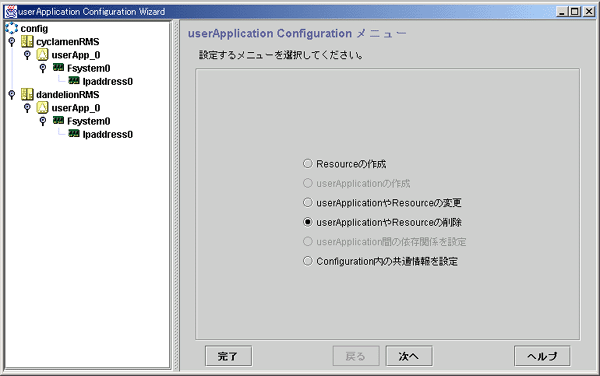Collapse Fsystem0 node under dandelionRMS

(x=43, y=121)
